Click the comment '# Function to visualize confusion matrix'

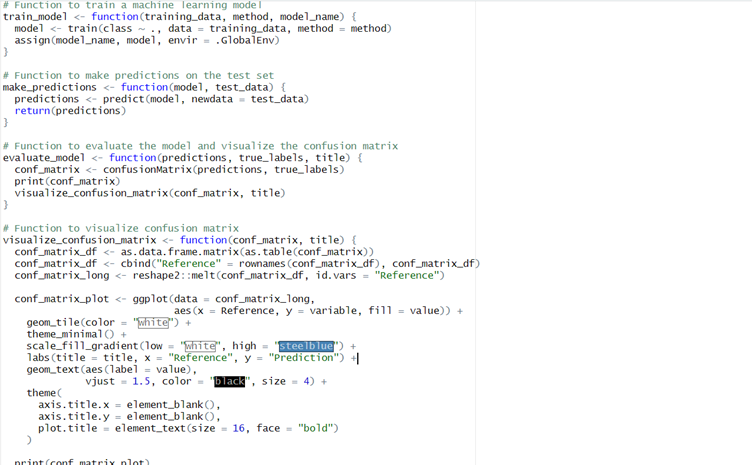click(121, 229)
